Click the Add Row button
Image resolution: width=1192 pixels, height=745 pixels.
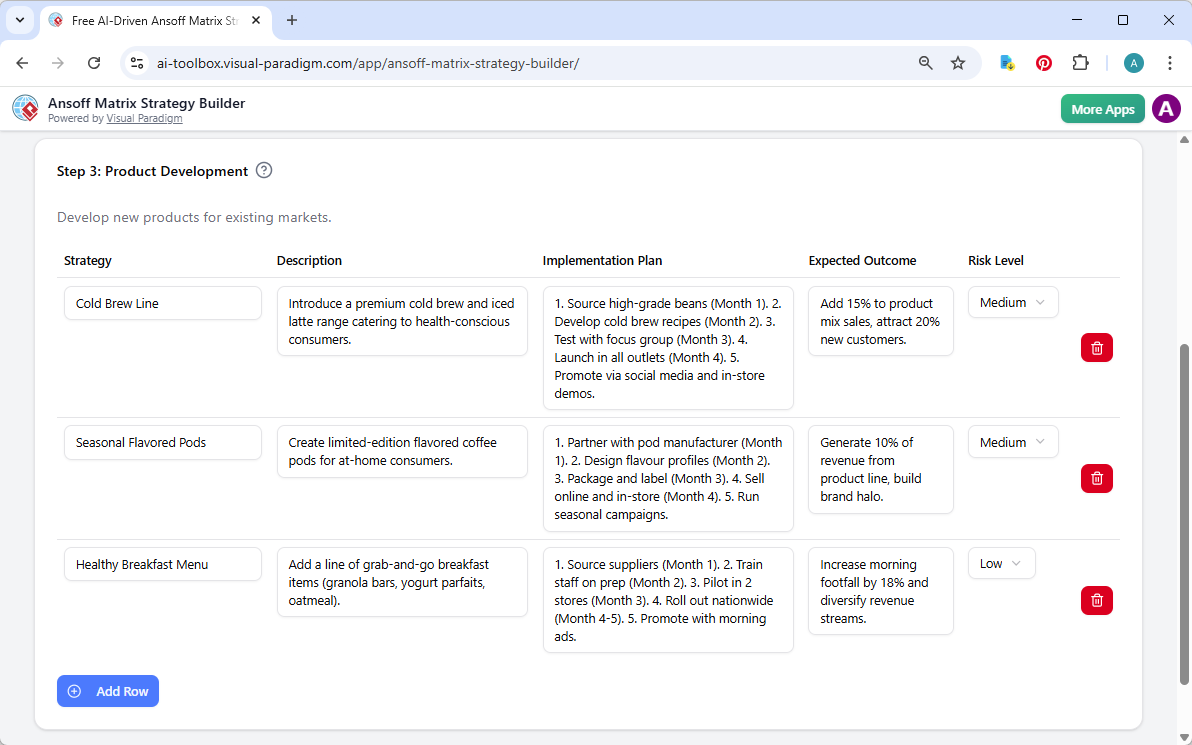[107, 691]
